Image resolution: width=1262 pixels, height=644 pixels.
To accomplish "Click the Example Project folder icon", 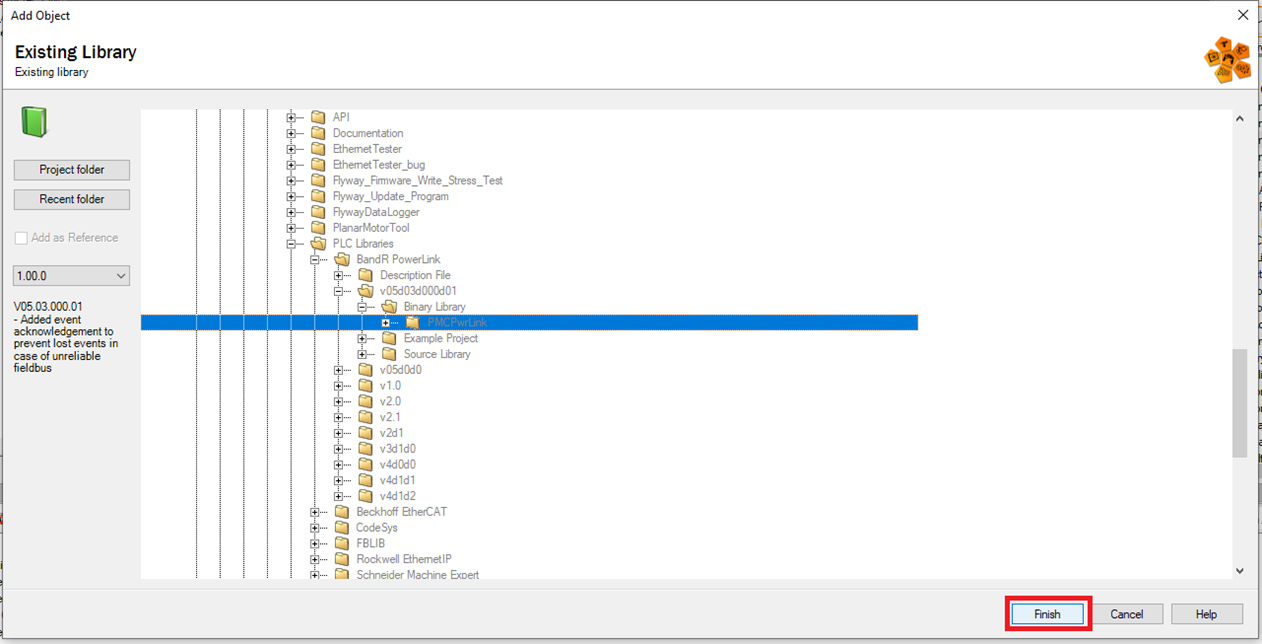I will (389, 339).
